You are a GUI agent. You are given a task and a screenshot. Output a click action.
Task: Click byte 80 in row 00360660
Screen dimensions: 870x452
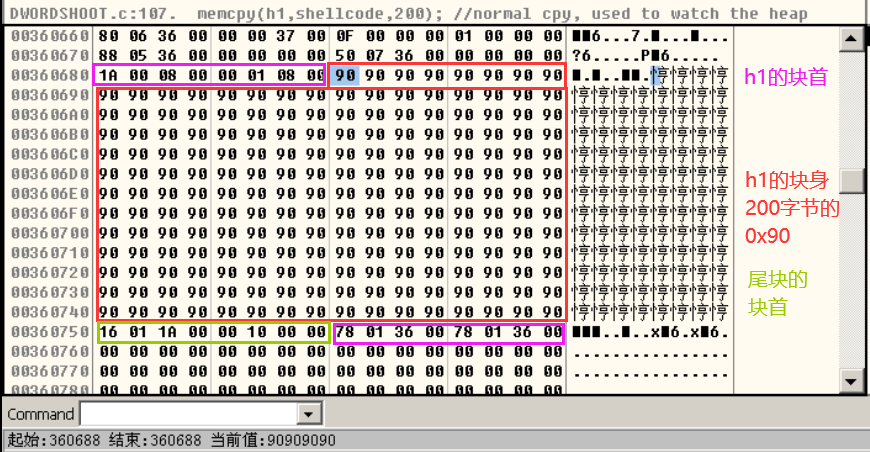click(108, 36)
